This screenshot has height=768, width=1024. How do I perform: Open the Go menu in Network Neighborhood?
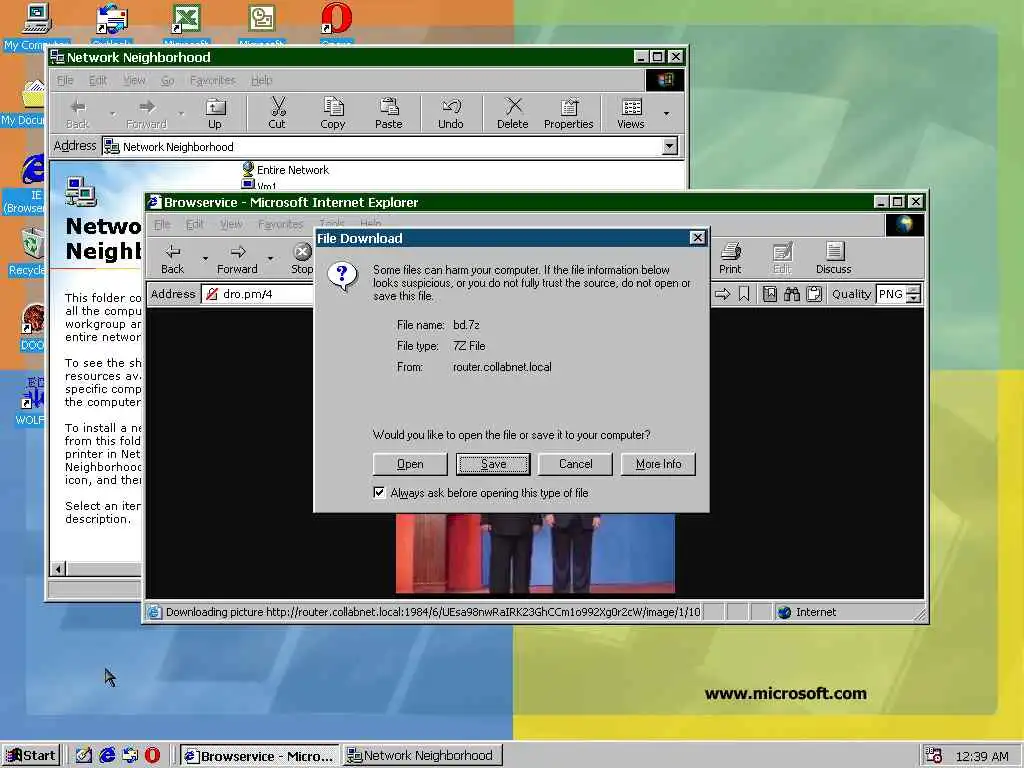[167, 80]
